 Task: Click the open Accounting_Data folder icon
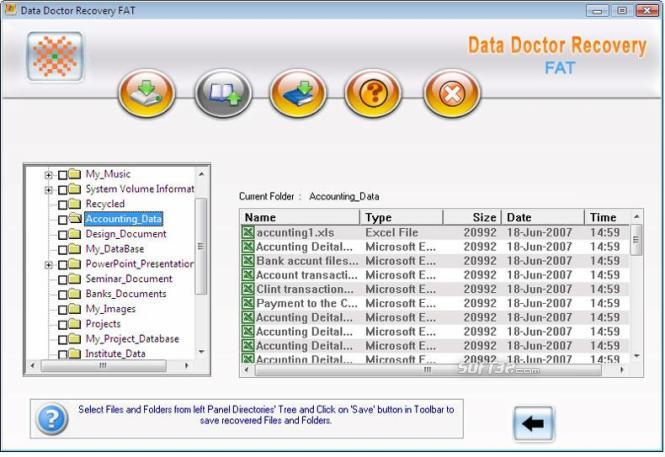[x=75, y=218]
